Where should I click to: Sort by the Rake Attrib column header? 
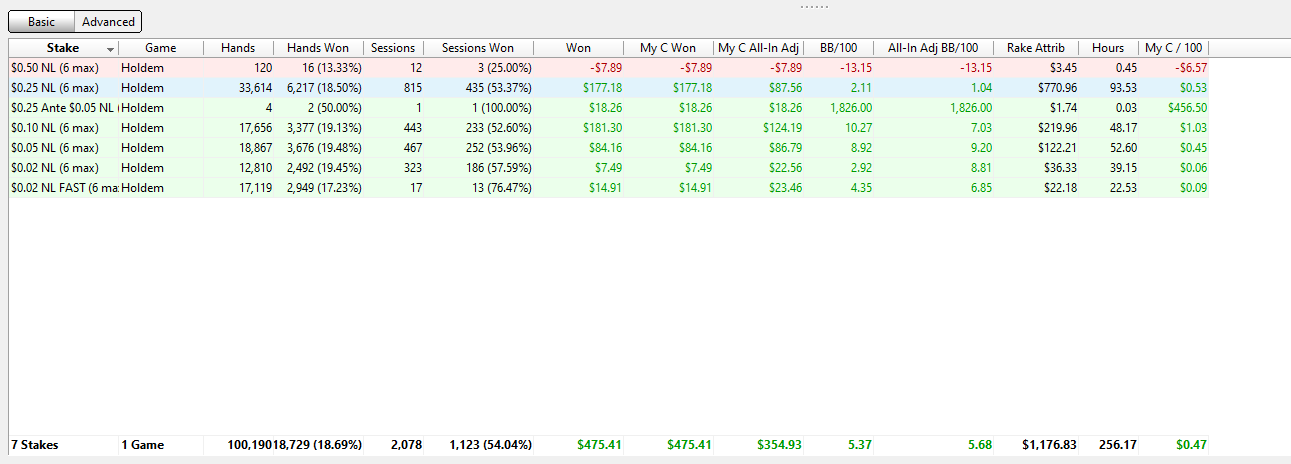pos(1036,48)
